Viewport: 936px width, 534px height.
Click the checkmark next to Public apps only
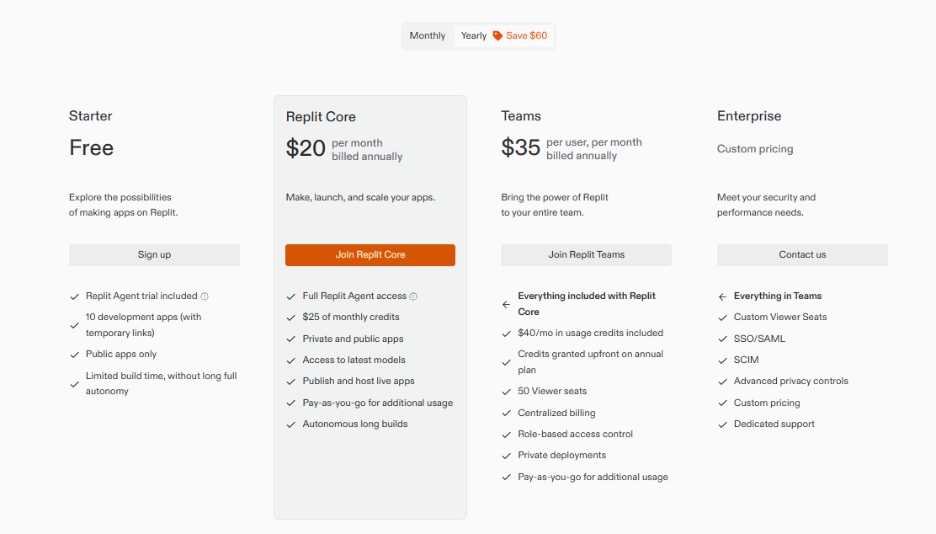[75, 355]
